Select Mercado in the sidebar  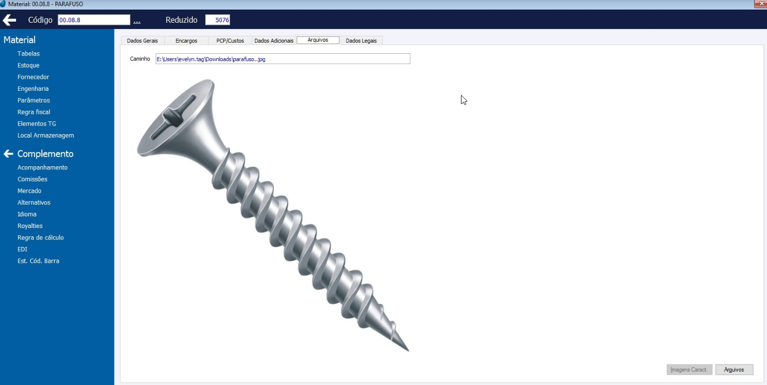(x=29, y=191)
